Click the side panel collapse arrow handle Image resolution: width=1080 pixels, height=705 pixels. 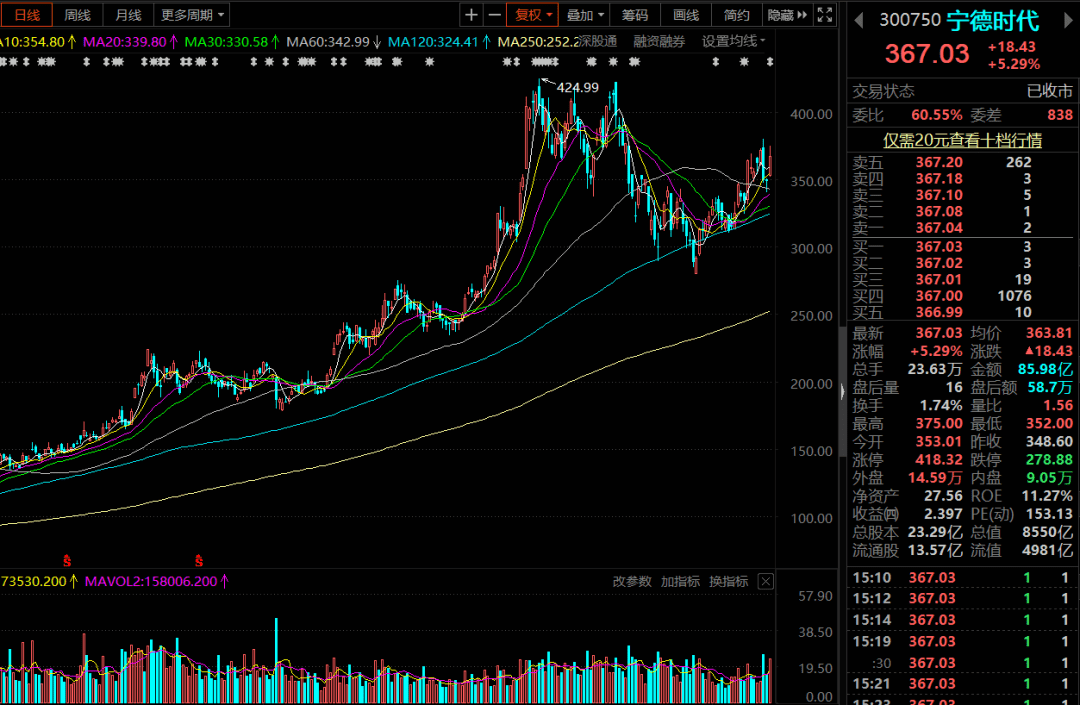840,392
